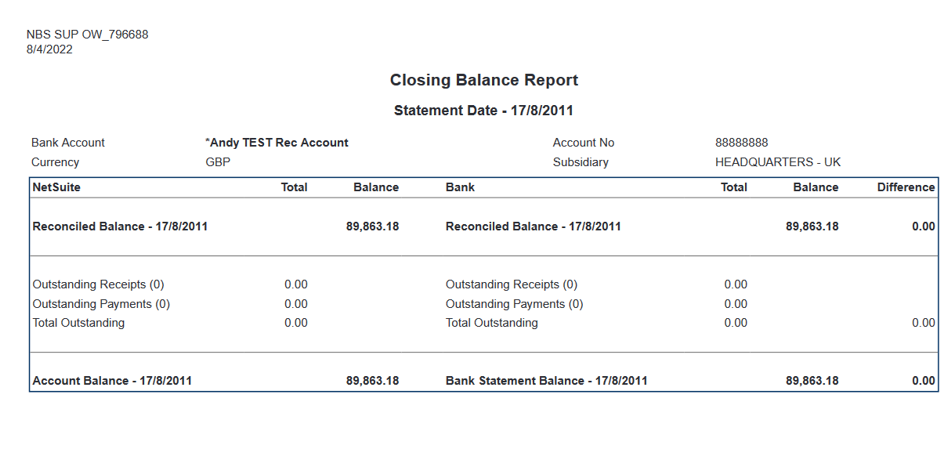The width and height of the screenshot is (951, 451).
Task: Click the *Andy TEST Rec Account name
Action: (276, 143)
